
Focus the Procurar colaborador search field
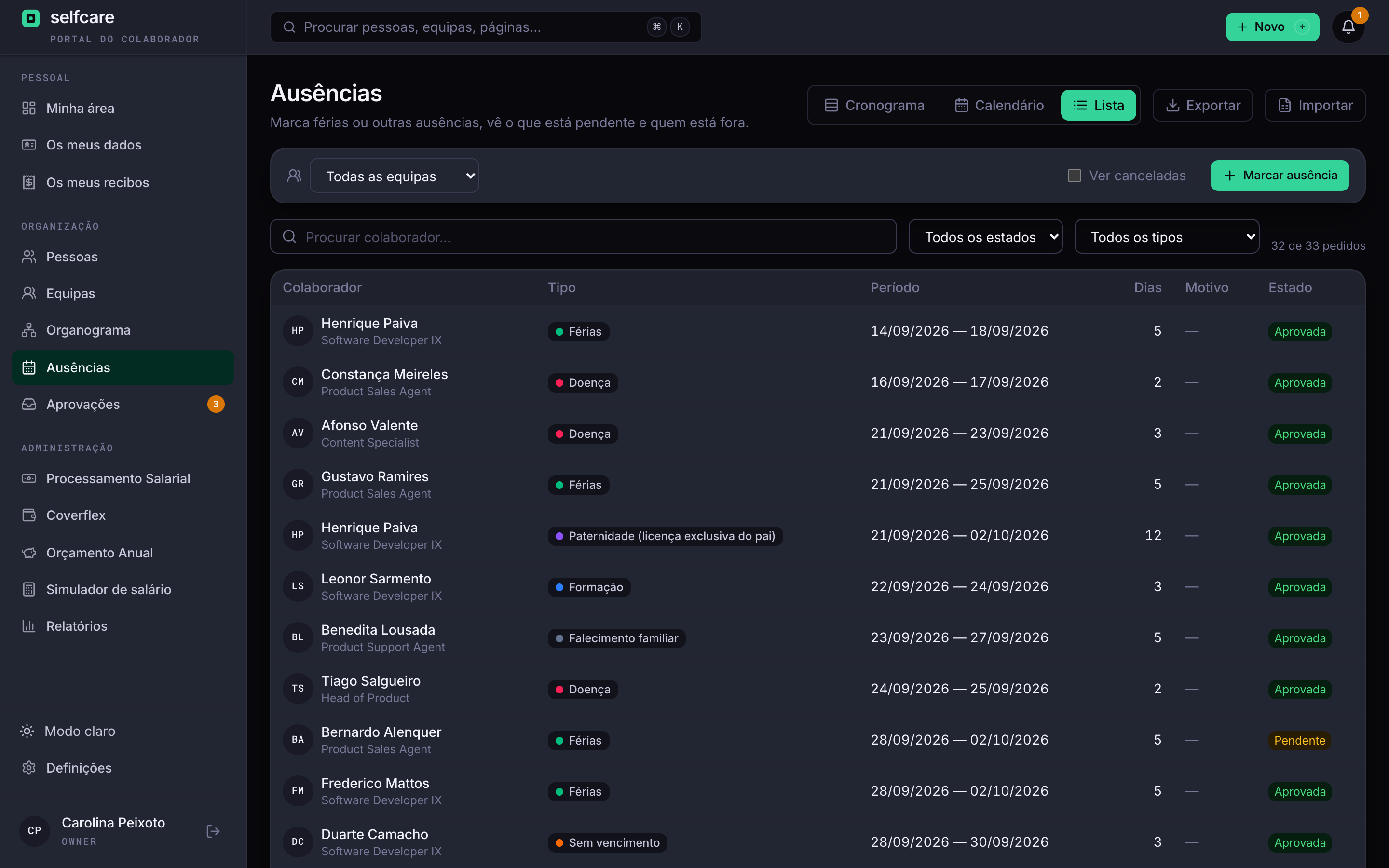(583, 236)
